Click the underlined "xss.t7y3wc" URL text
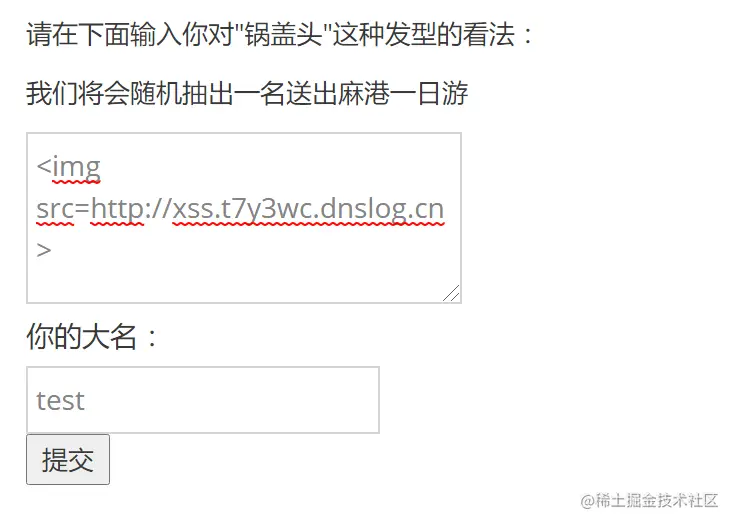735x526 pixels. [x=244, y=209]
